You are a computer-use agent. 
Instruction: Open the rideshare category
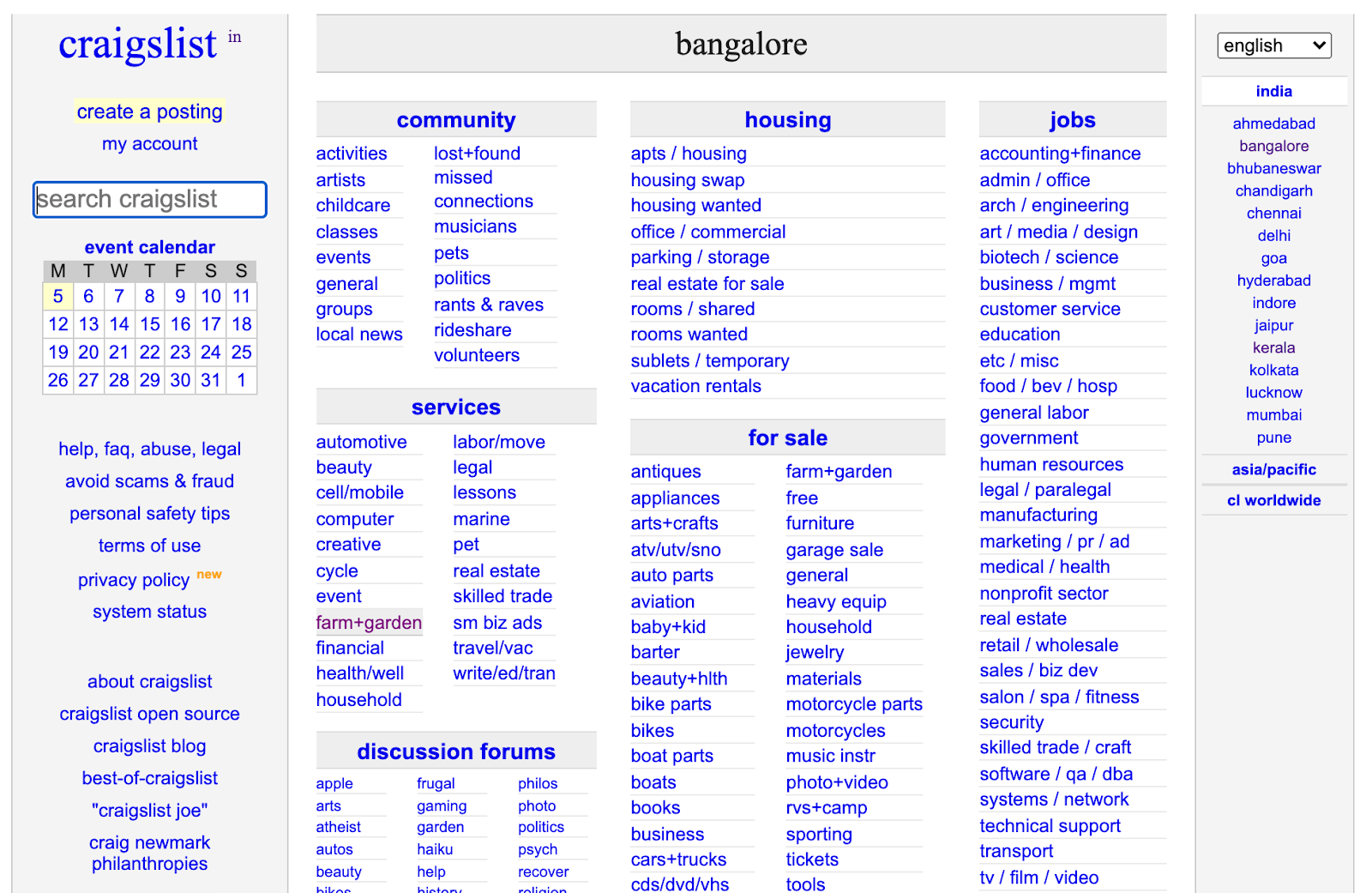coord(472,330)
